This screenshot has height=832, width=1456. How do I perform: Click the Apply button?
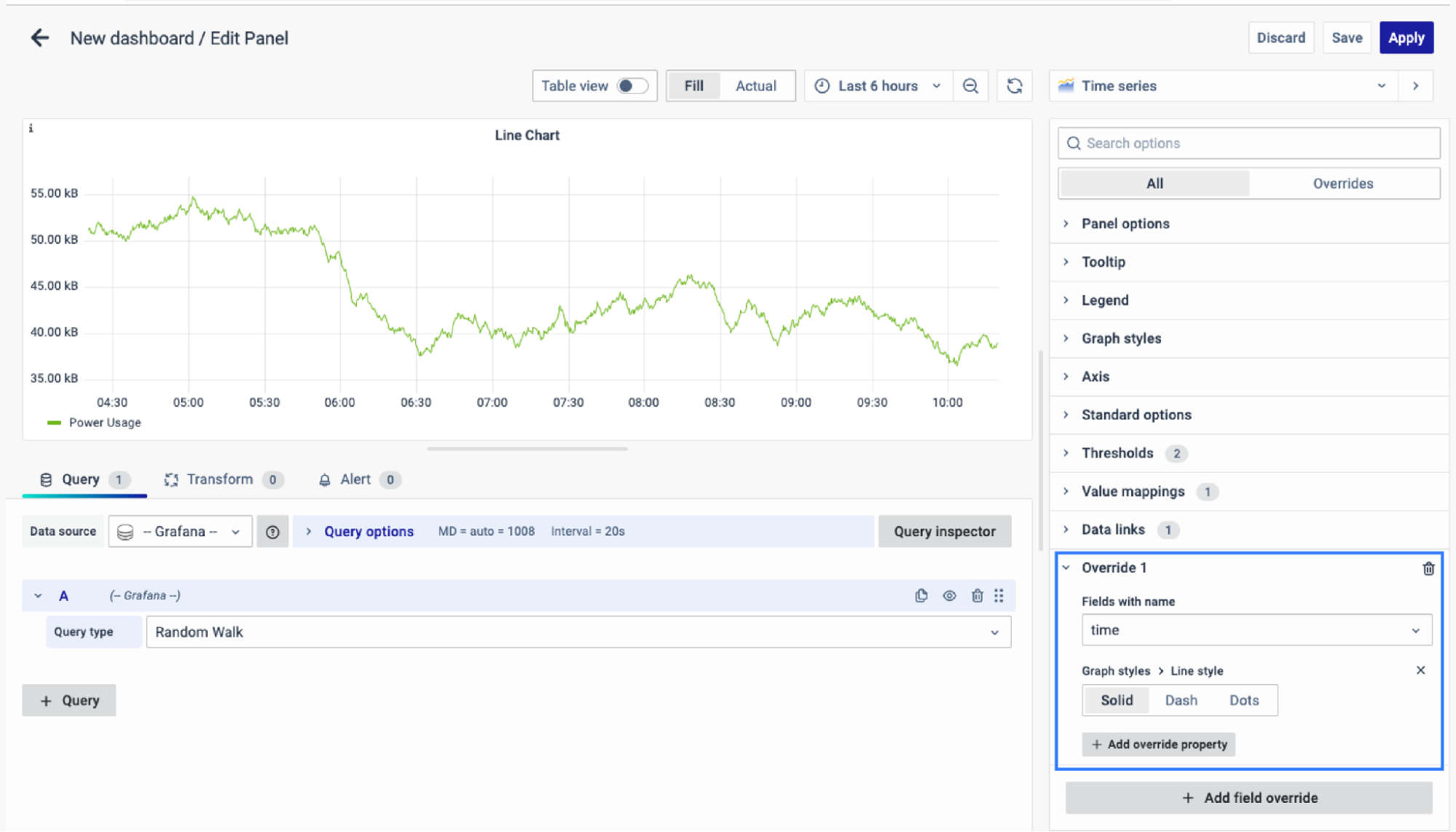[x=1405, y=38]
